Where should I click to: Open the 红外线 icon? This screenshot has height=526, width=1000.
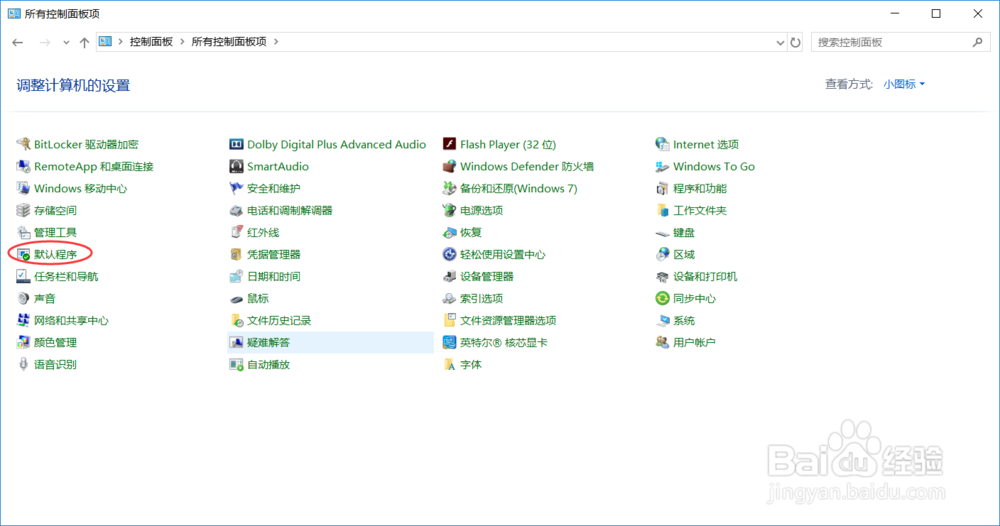tap(237, 232)
